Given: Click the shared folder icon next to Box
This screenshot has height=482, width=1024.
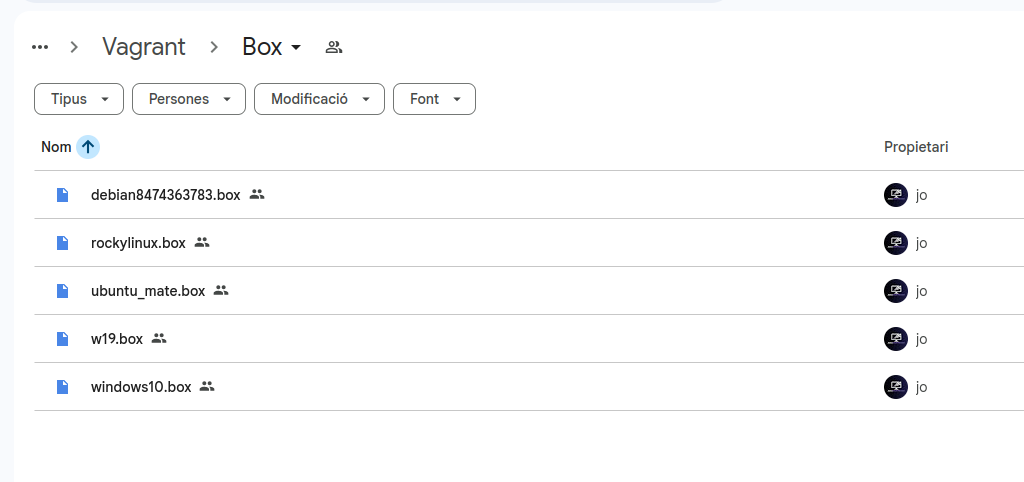Looking at the screenshot, I should pos(334,47).
